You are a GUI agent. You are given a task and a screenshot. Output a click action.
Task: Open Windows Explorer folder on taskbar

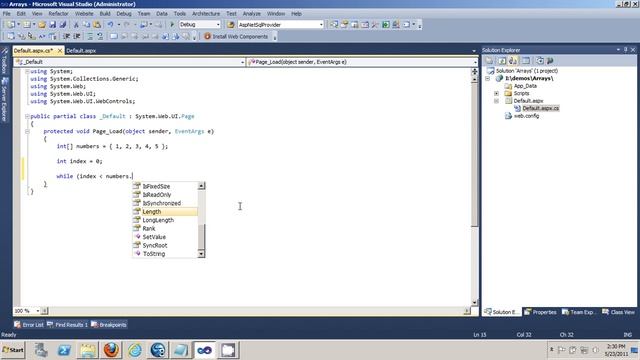(x=87, y=350)
